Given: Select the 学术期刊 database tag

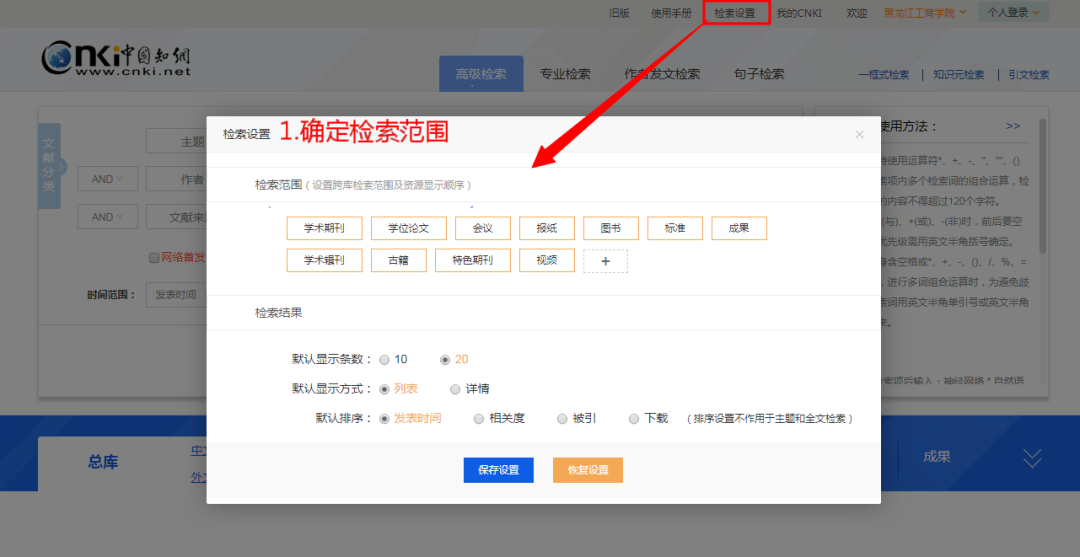Looking at the screenshot, I should [324, 229].
